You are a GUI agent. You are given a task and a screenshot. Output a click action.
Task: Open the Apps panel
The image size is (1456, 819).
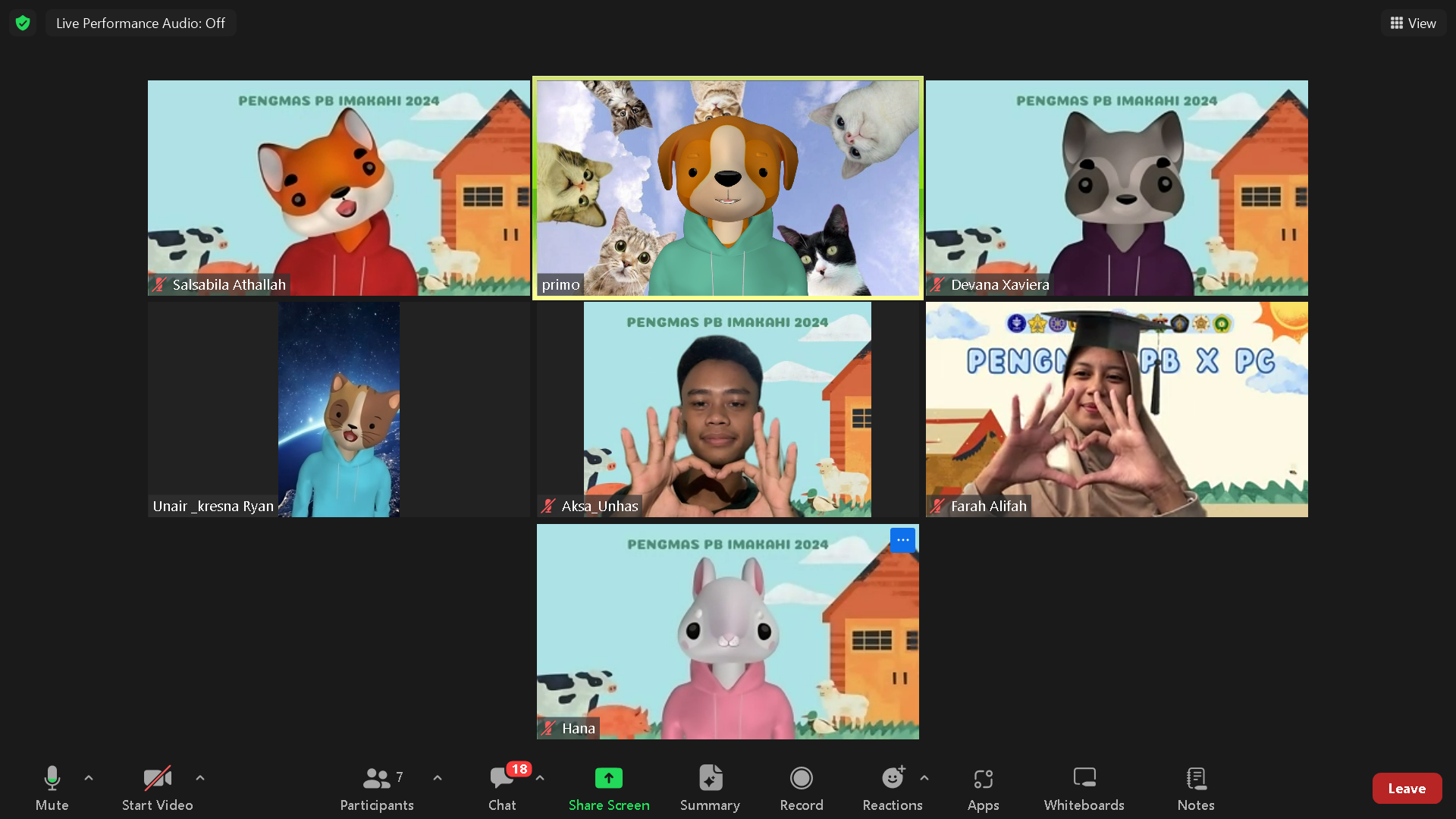point(983,787)
